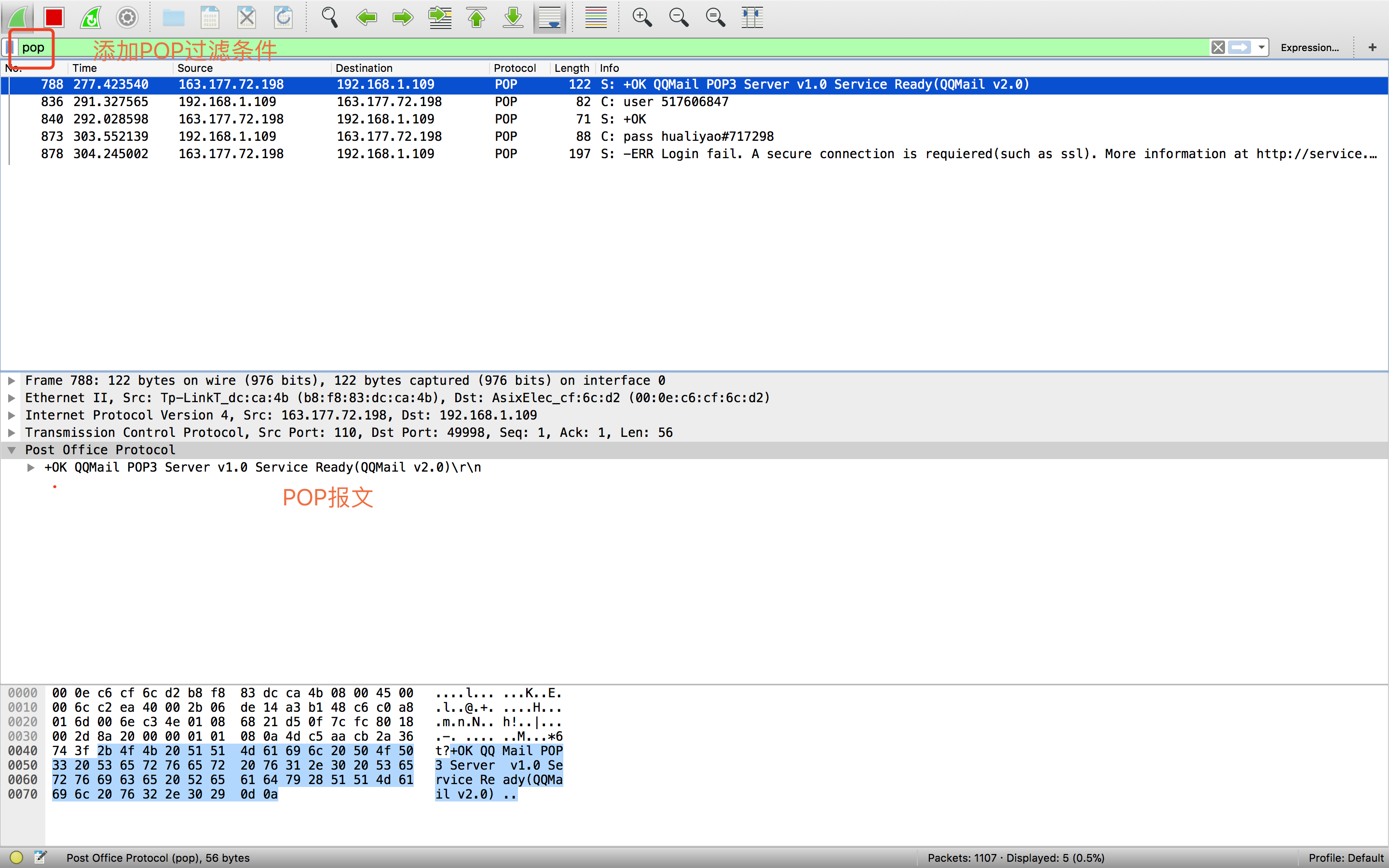Collapse the Post Office Protocol section

(12, 450)
